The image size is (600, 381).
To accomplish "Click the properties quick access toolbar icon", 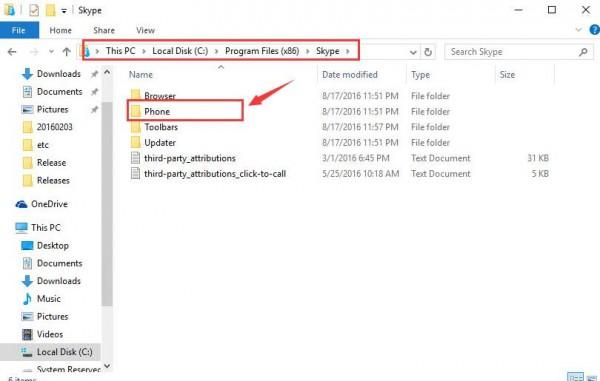I will click(x=34, y=10).
